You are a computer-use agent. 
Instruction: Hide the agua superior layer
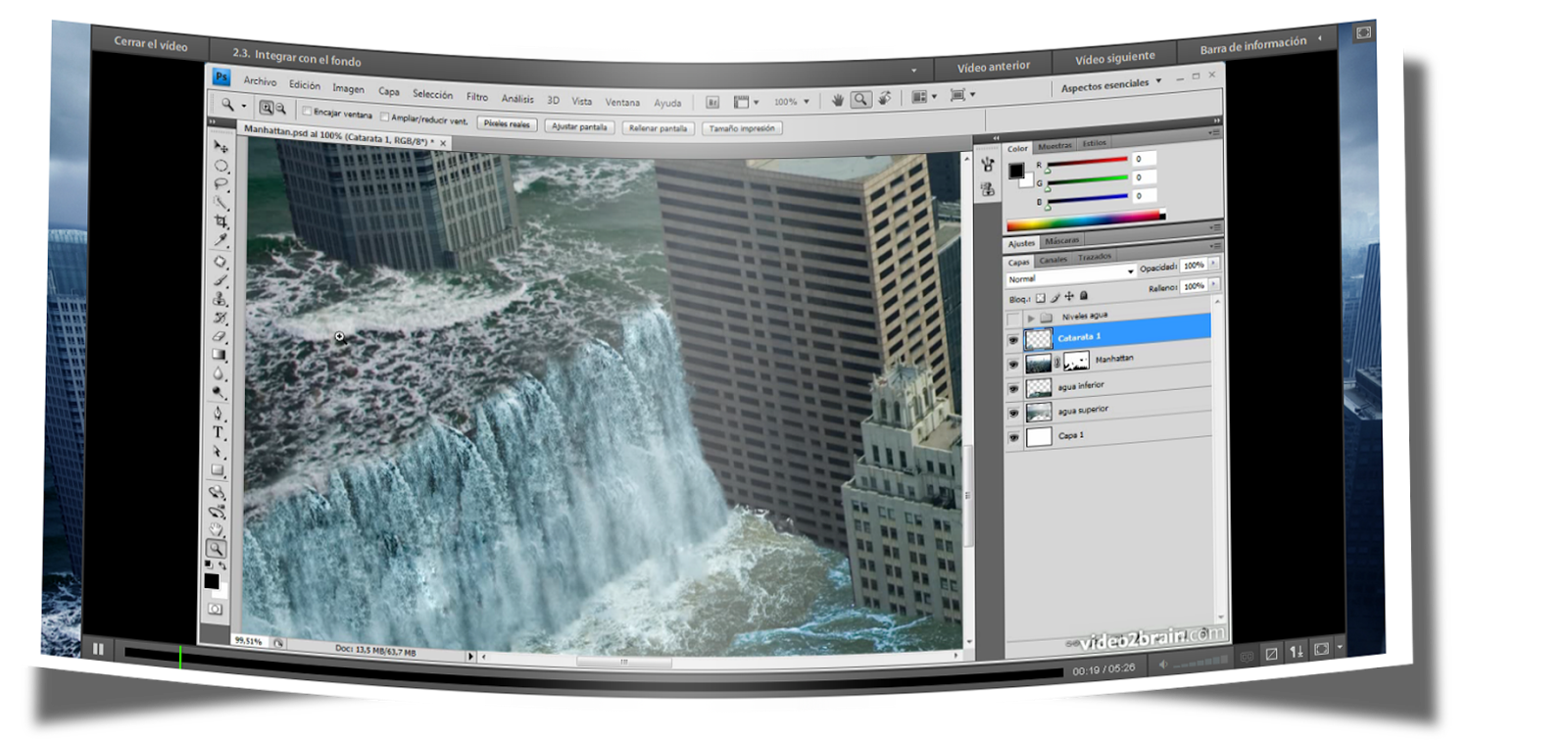[1013, 413]
